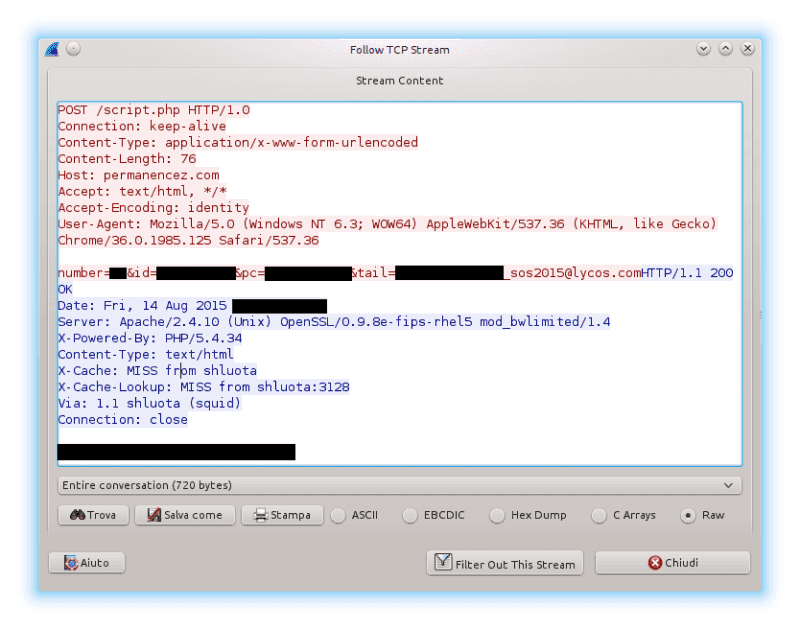
Task: Click the binoculars Trova button
Action: pos(94,515)
